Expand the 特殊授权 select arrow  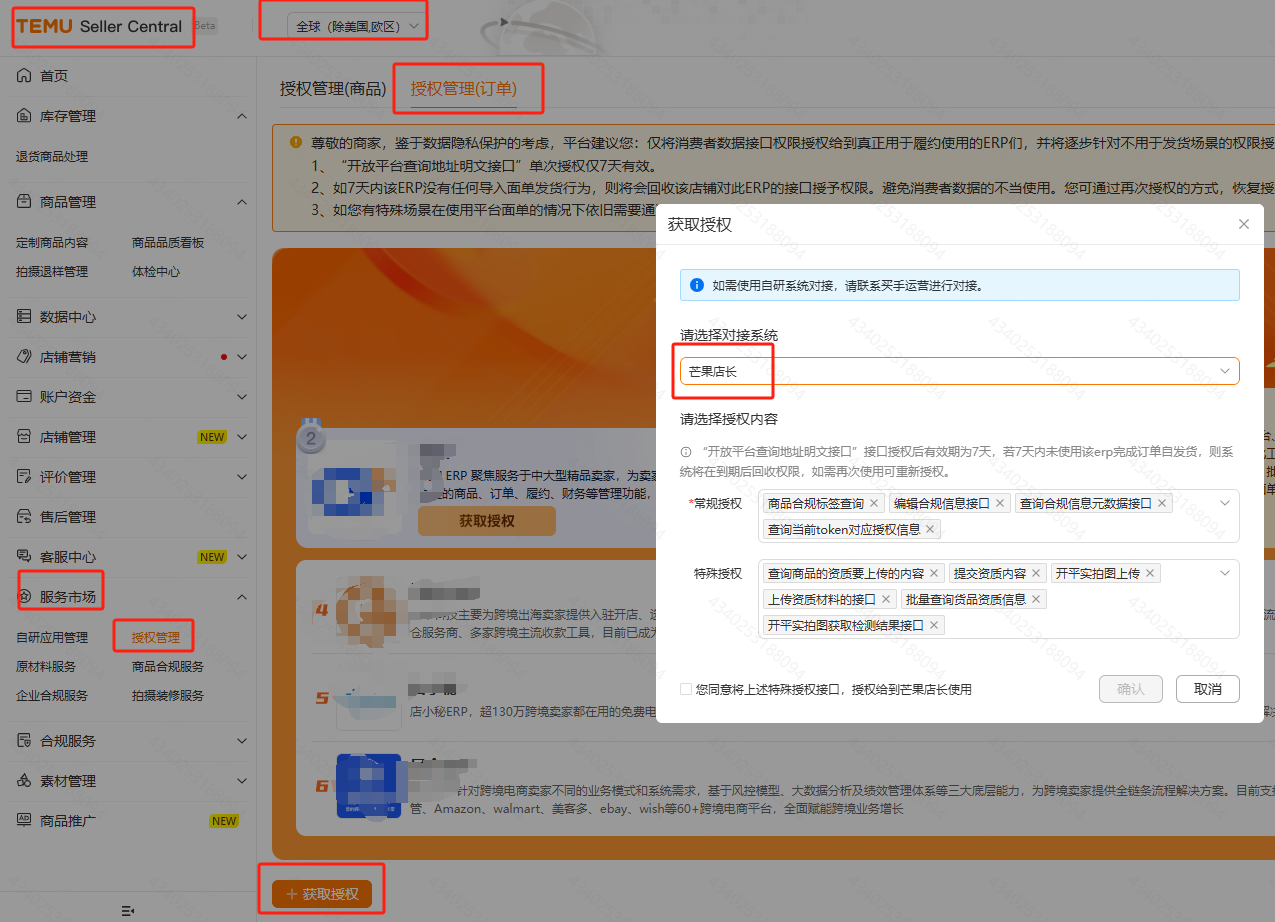click(x=1225, y=573)
